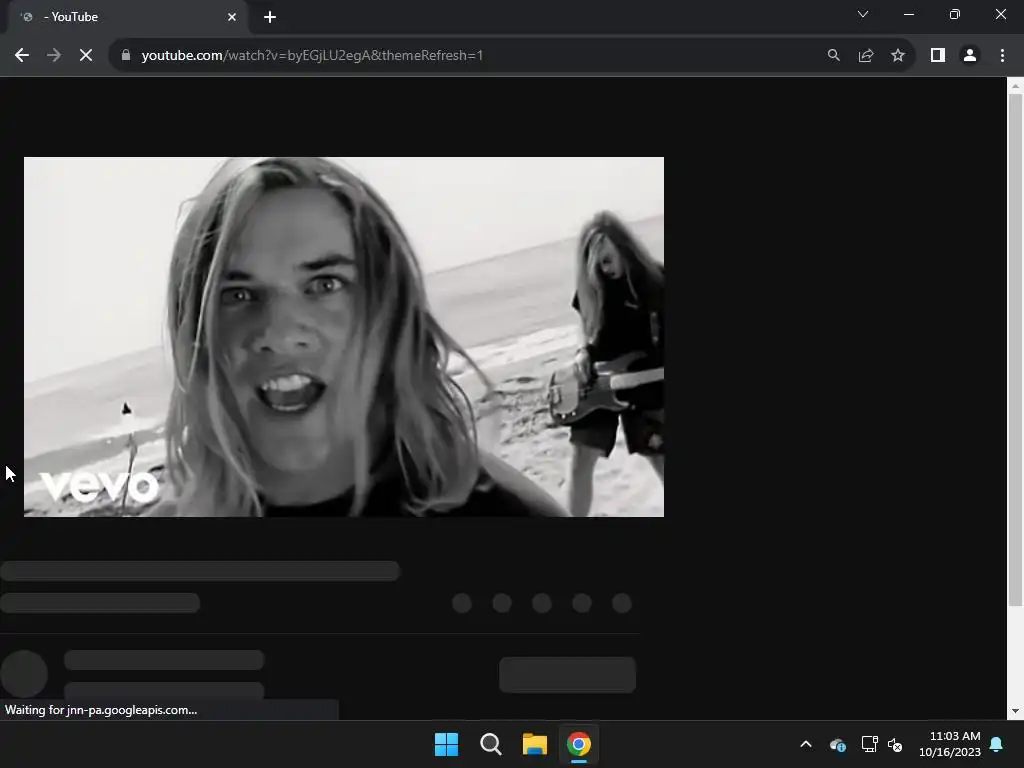This screenshot has height=768, width=1024.
Task: Click the forward navigation arrow
Action: pos(54,56)
